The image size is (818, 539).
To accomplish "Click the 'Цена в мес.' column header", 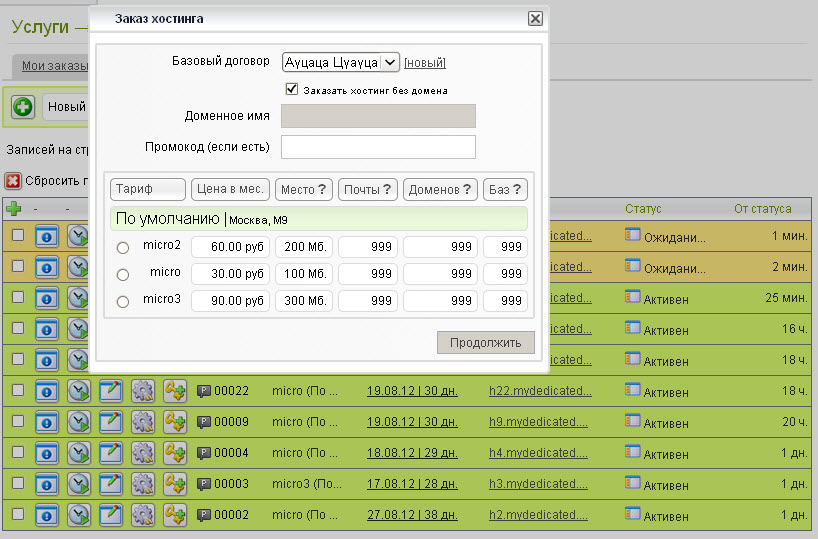I will (230, 190).
